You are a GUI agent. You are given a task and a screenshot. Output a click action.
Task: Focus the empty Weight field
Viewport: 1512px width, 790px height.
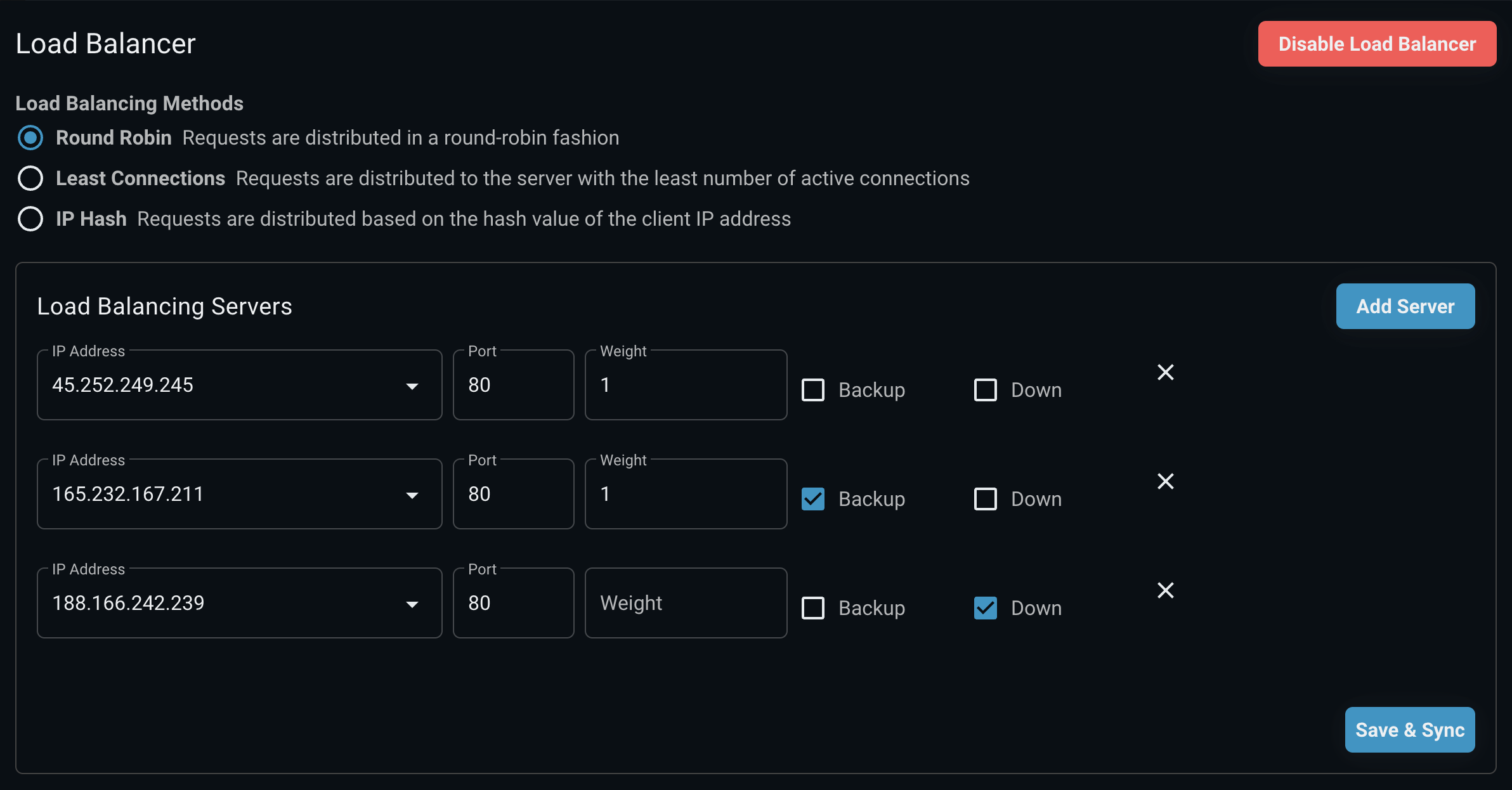pyautogui.click(x=686, y=603)
